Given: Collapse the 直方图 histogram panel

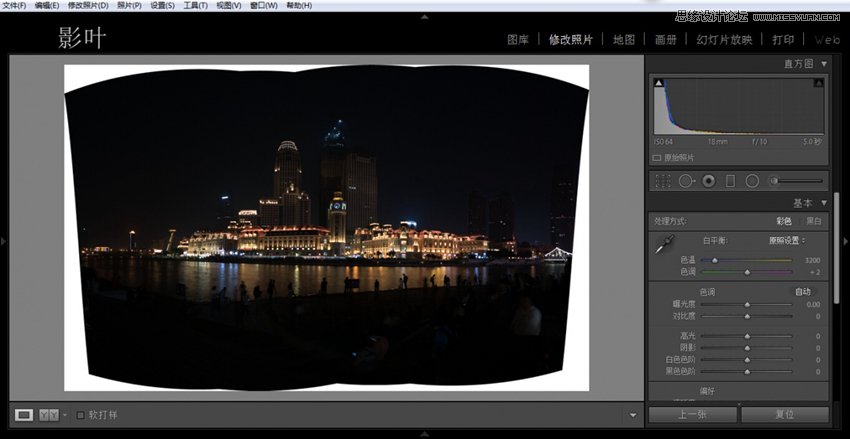Looking at the screenshot, I should [x=823, y=64].
